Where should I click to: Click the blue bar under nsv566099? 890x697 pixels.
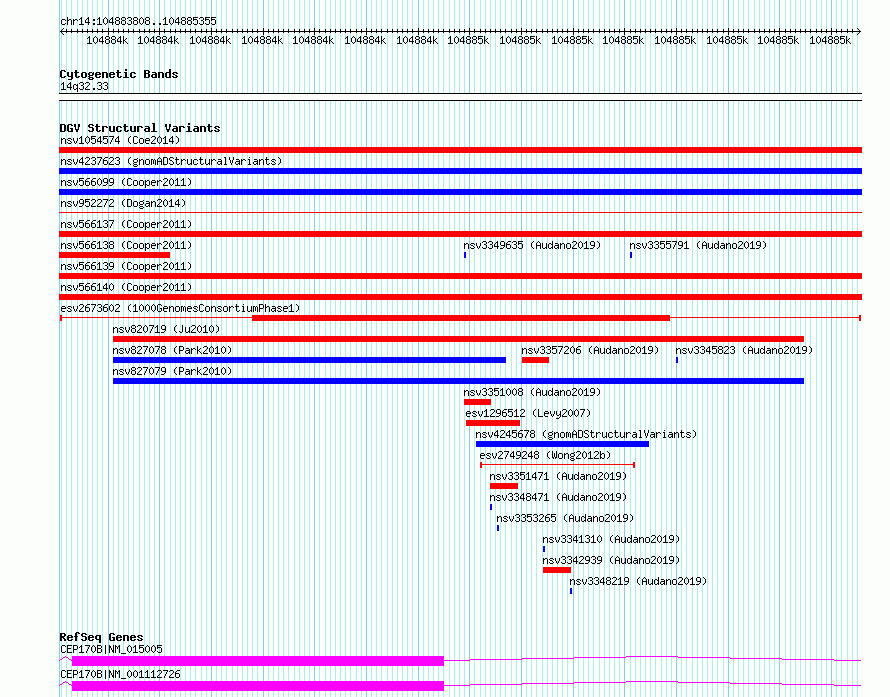[x=460, y=192]
